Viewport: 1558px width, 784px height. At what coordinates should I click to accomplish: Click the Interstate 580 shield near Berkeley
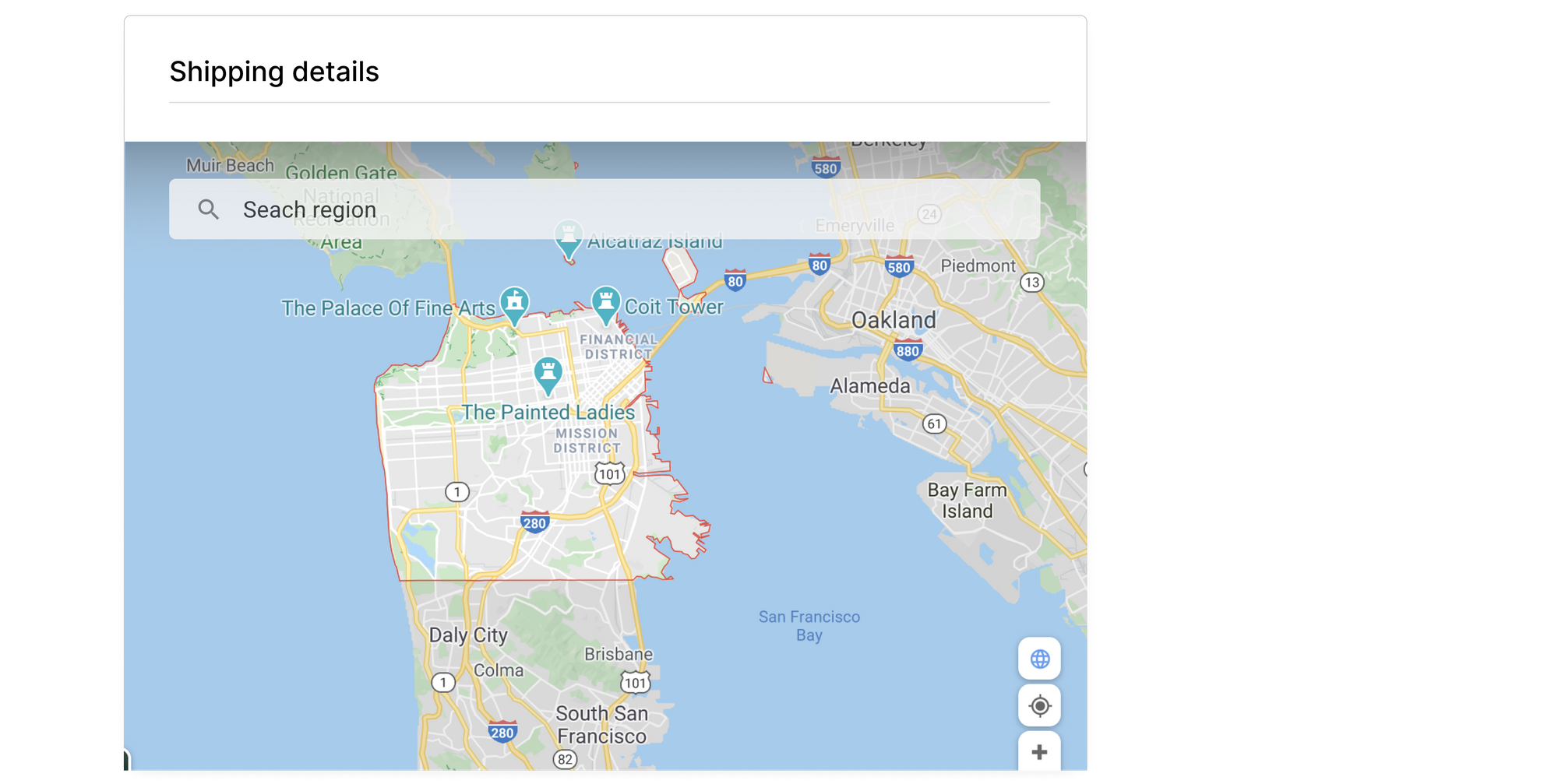826,167
